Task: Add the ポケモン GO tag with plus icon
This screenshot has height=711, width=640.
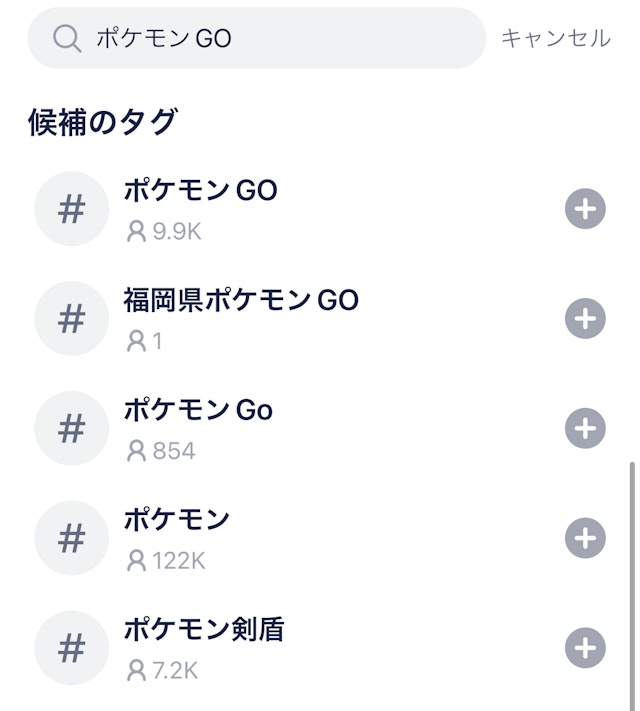Action: point(585,210)
